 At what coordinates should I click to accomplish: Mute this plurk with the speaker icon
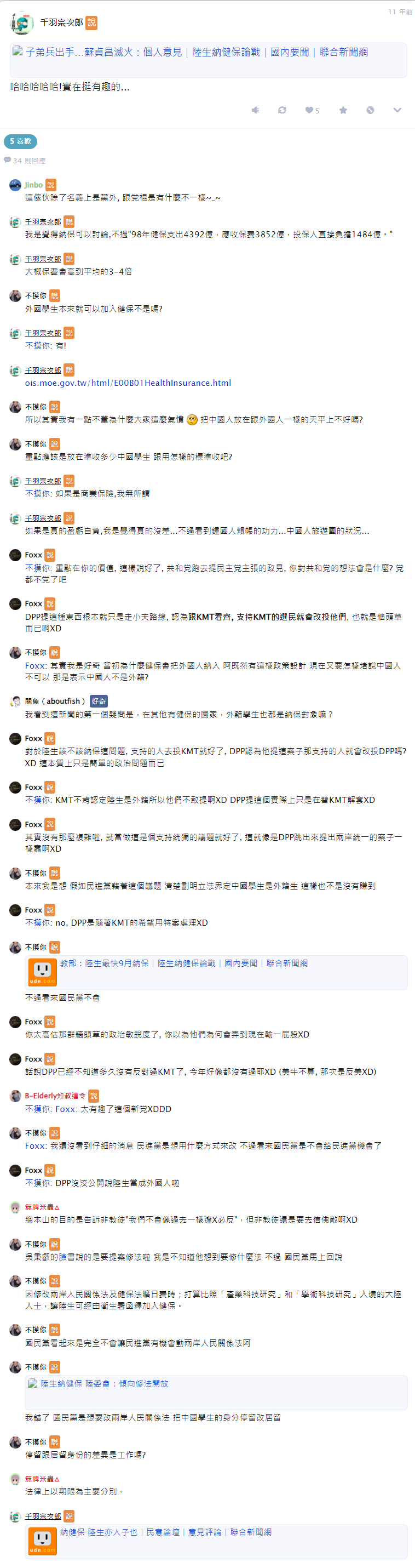point(256,110)
